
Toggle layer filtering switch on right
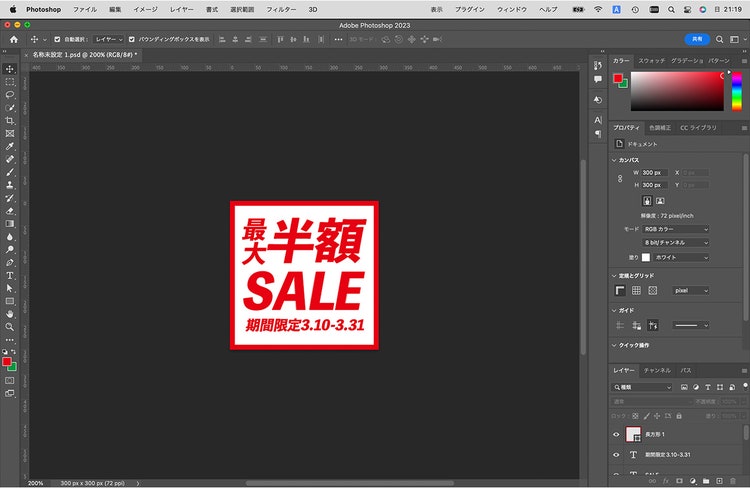[x=745, y=387]
